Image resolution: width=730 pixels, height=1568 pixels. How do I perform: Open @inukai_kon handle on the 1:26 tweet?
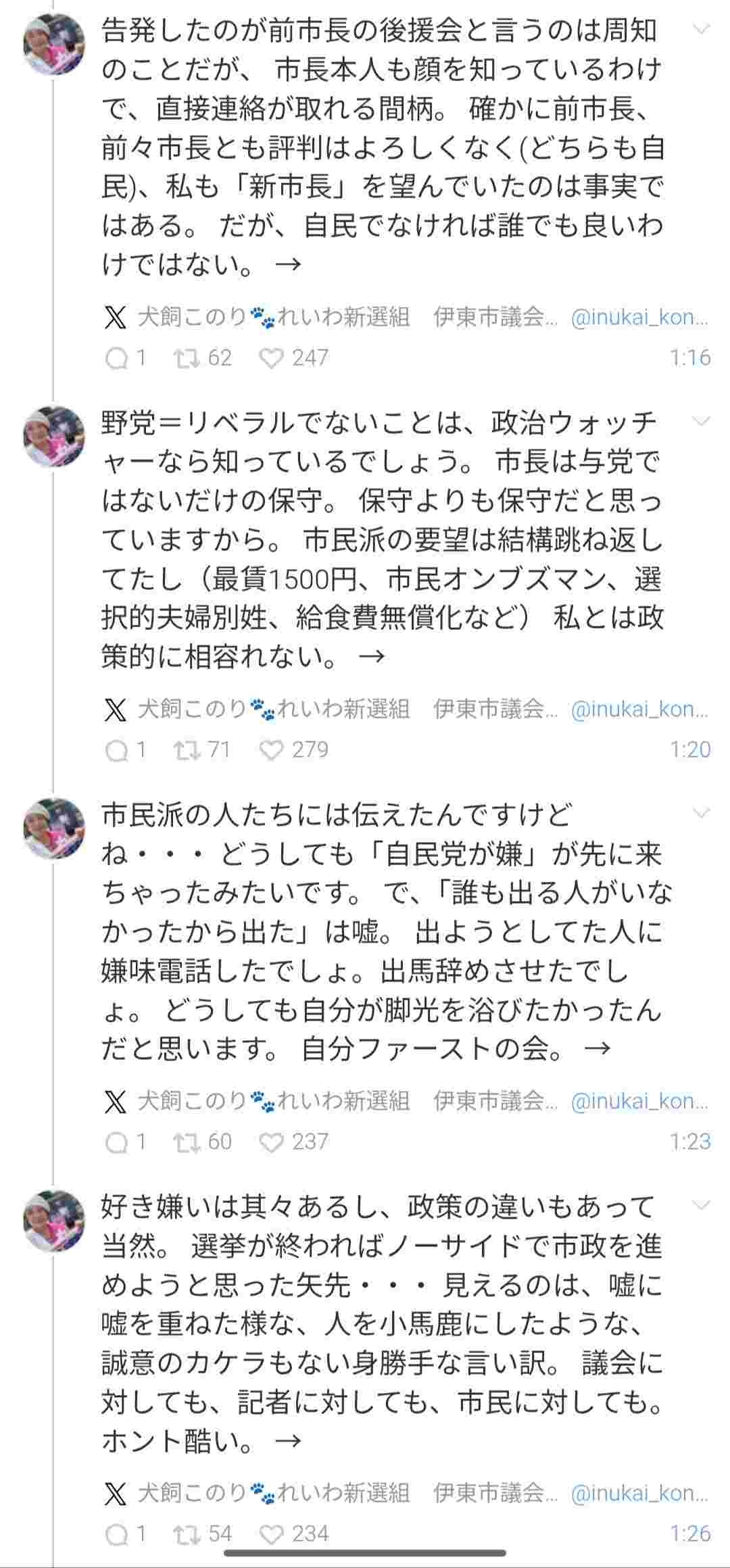(x=639, y=1494)
